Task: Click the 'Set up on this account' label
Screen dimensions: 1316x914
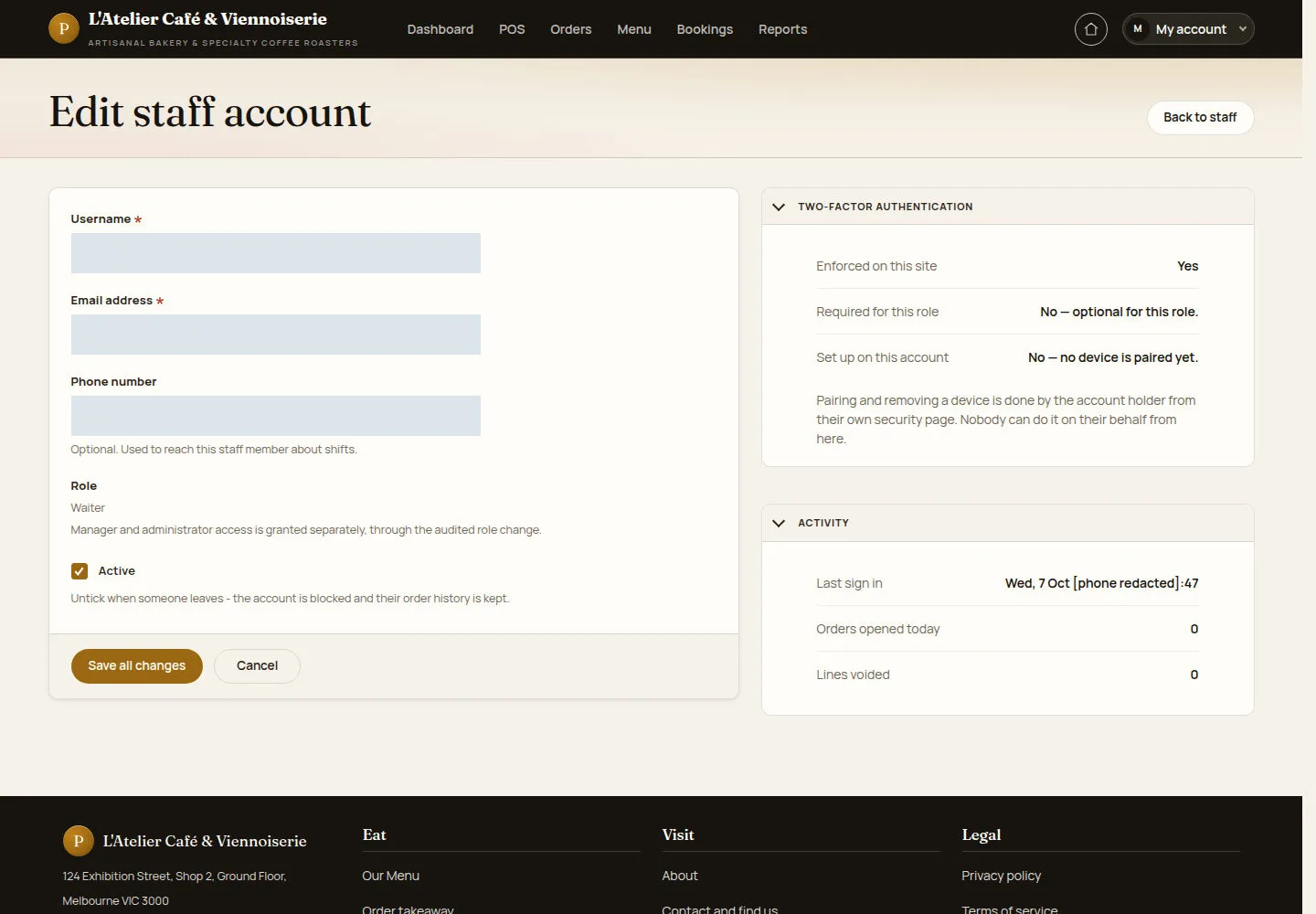Action: tap(883, 357)
